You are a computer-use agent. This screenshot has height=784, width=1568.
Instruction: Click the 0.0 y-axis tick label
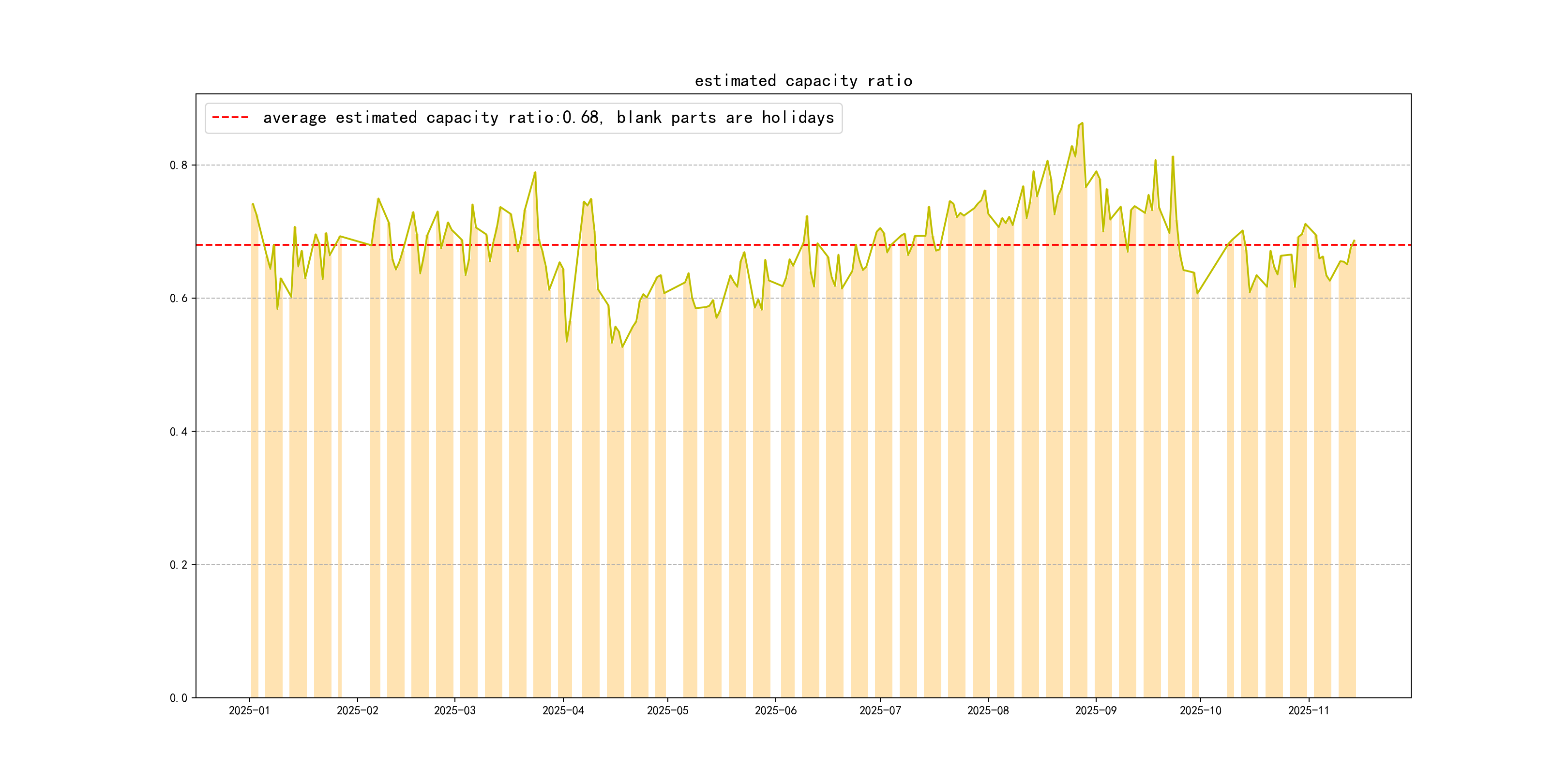click(x=179, y=698)
